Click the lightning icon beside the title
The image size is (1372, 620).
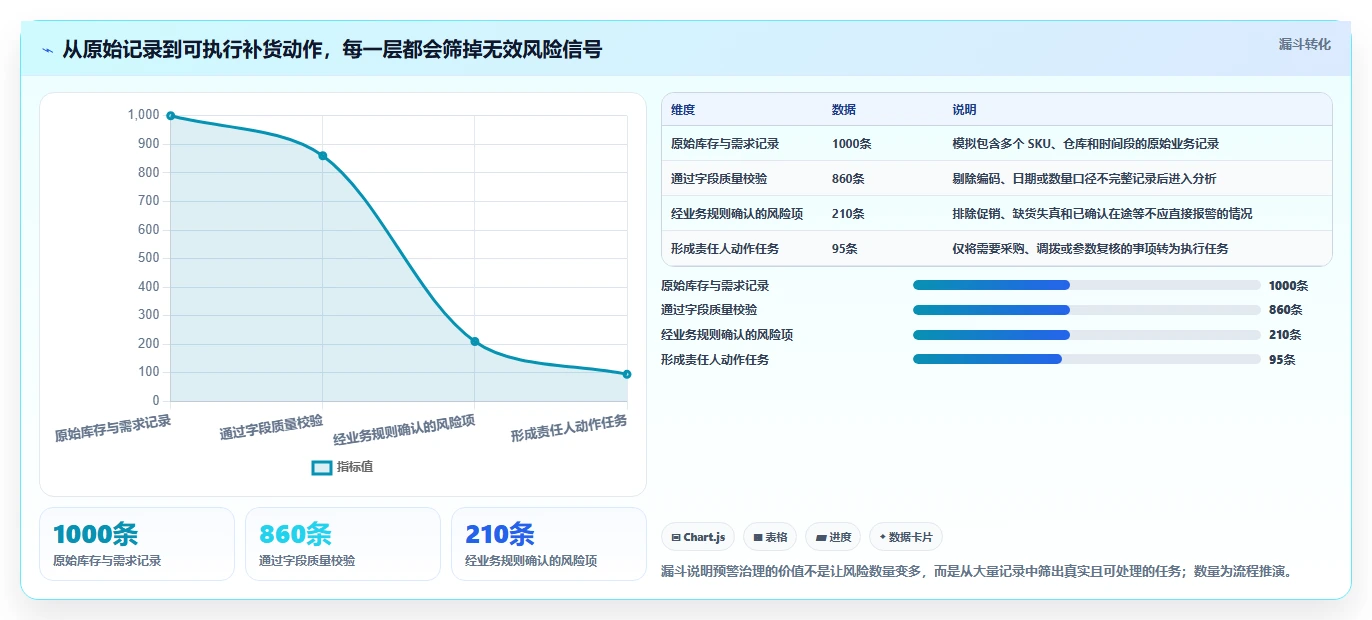(x=48, y=50)
